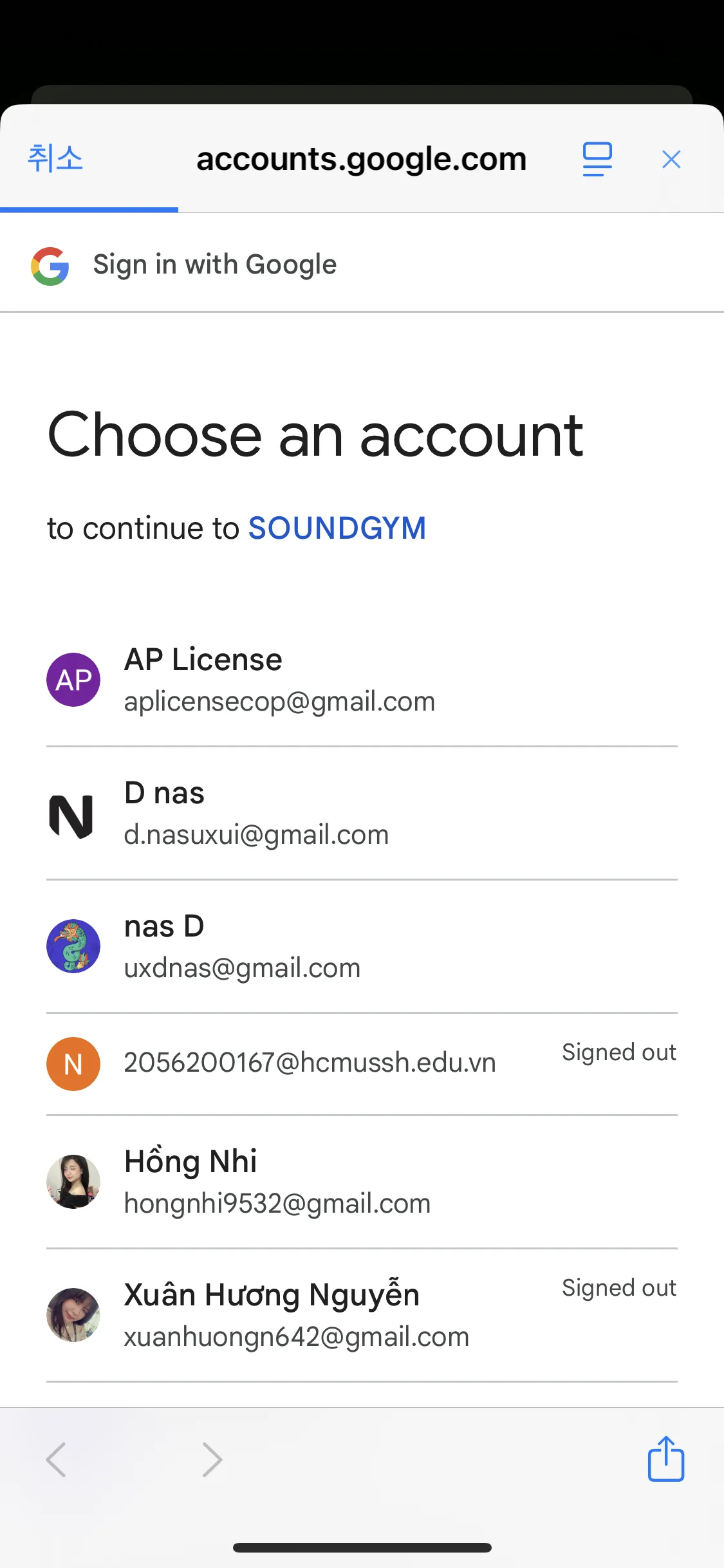Image resolution: width=724 pixels, height=1568 pixels.
Task: Go back with the left chevron
Action: pos(57,1459)
